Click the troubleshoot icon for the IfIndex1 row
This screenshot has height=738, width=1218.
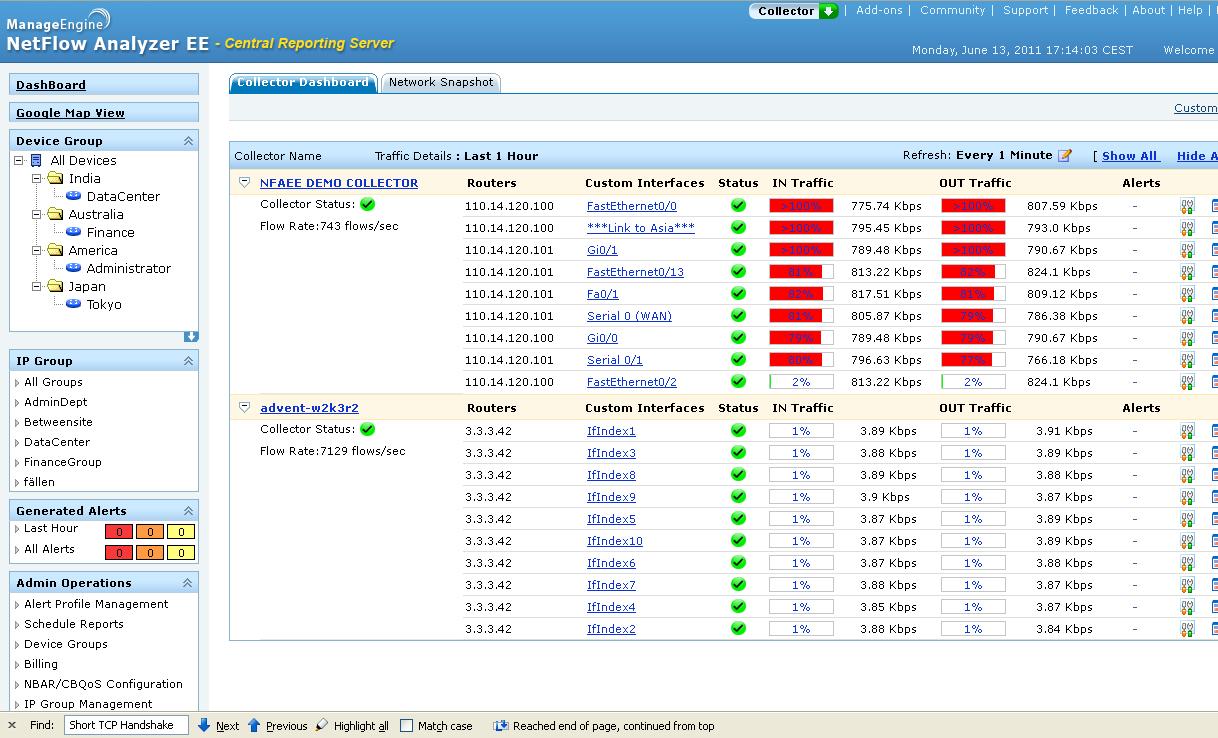coord(1187,431)
